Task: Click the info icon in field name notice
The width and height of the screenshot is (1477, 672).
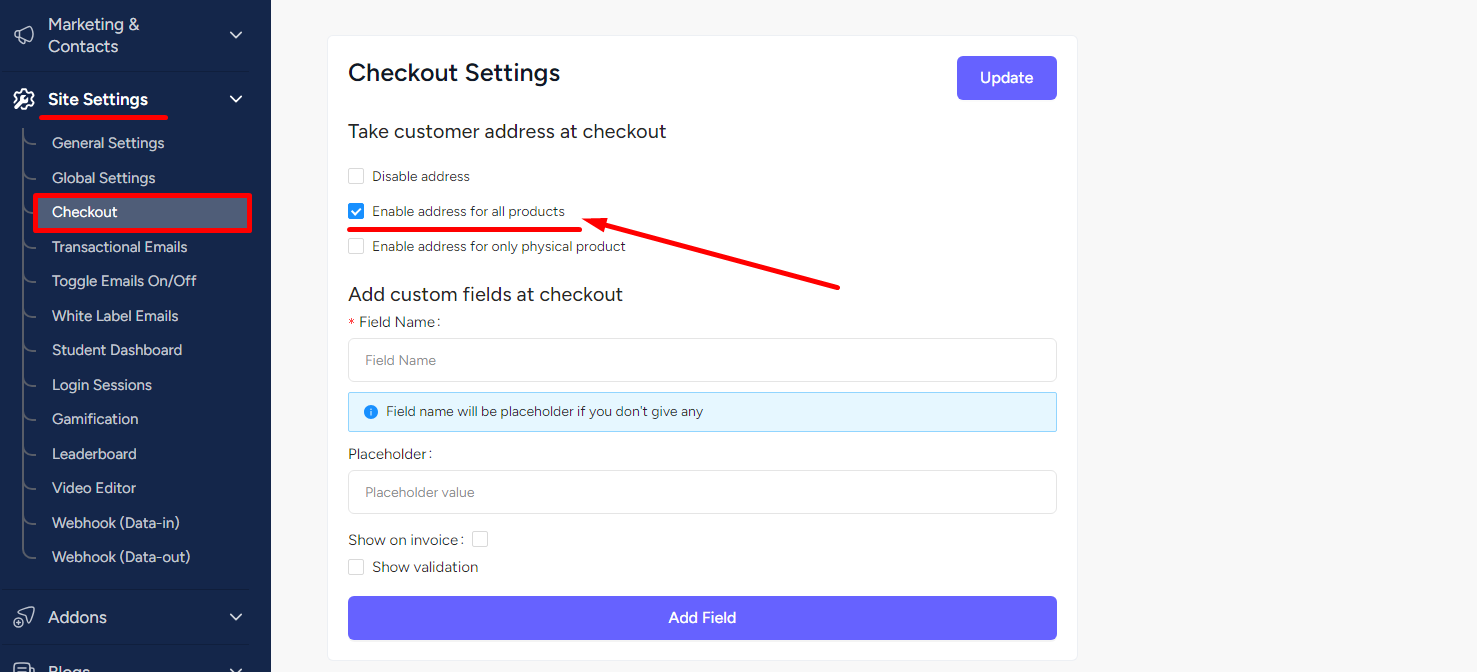Action: point(371,412)
